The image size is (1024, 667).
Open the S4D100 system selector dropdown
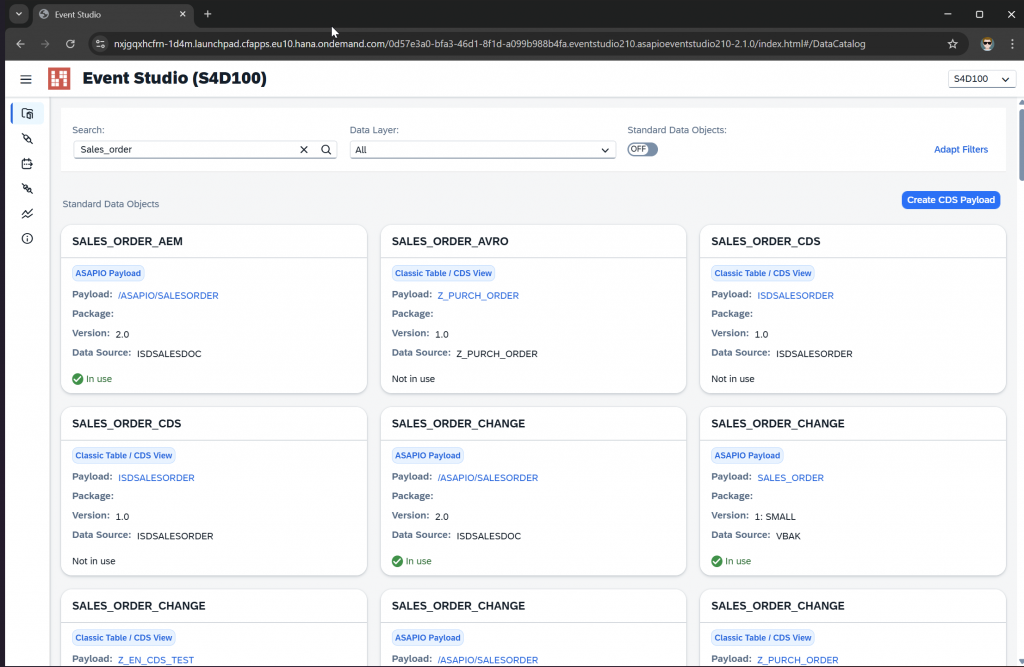(x=982, y=79)
